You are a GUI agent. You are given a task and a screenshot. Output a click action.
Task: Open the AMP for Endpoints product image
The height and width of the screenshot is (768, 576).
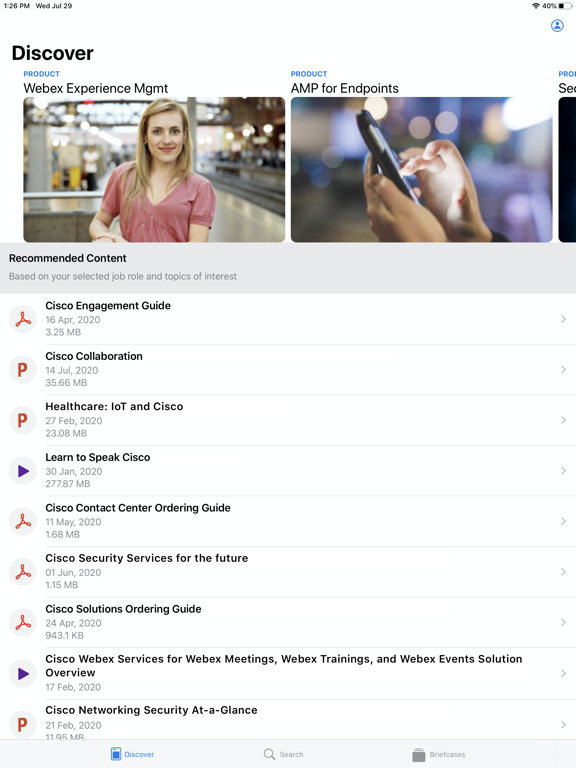point(421,169)
